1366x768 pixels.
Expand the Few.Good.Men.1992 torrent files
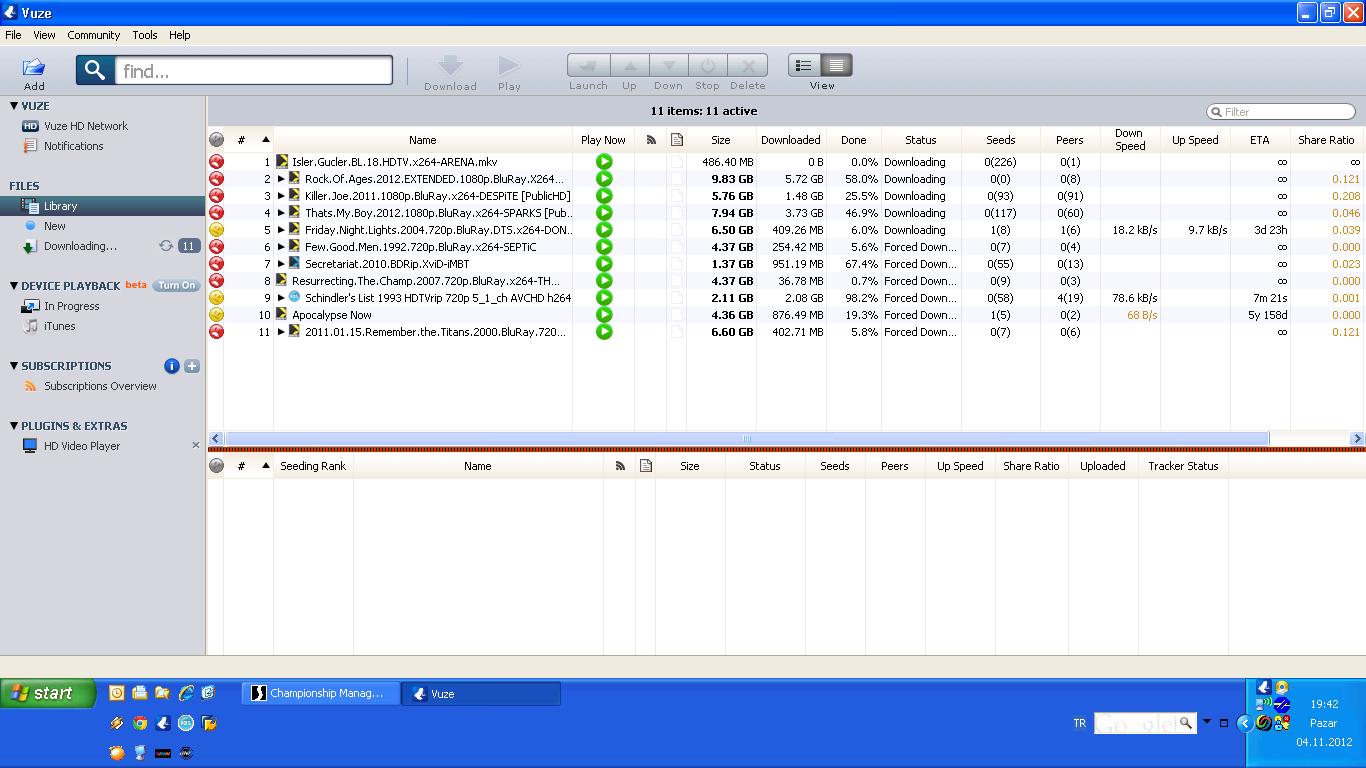[281, 247]
